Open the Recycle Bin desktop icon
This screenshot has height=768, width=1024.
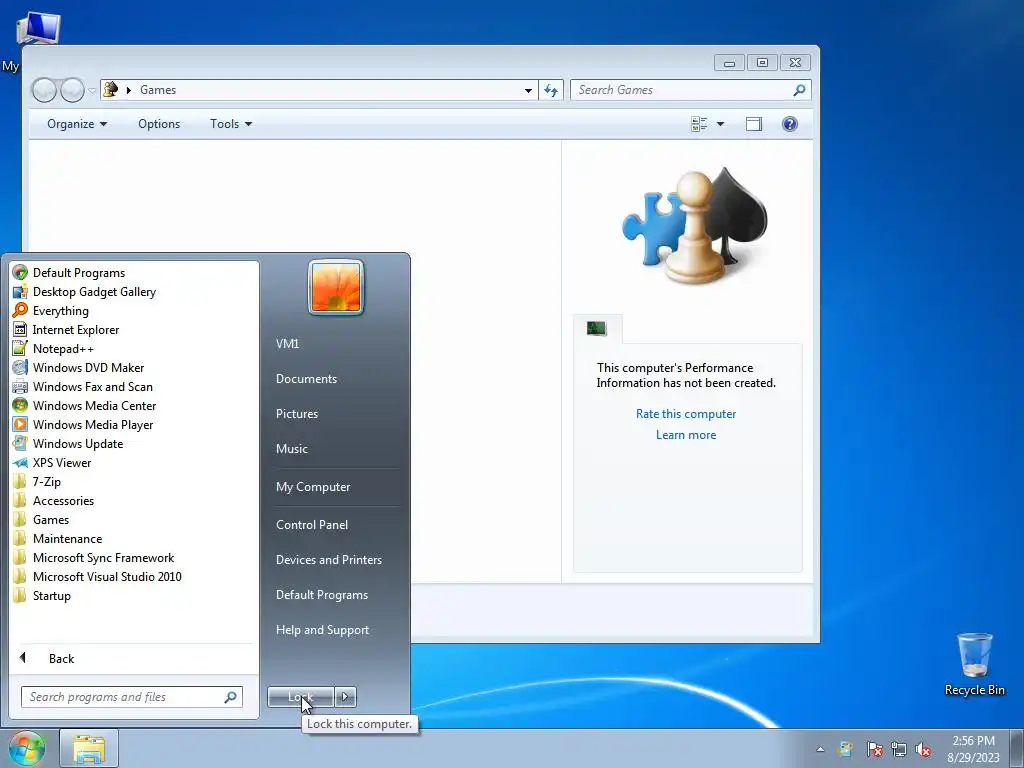(x=974, y=664)
